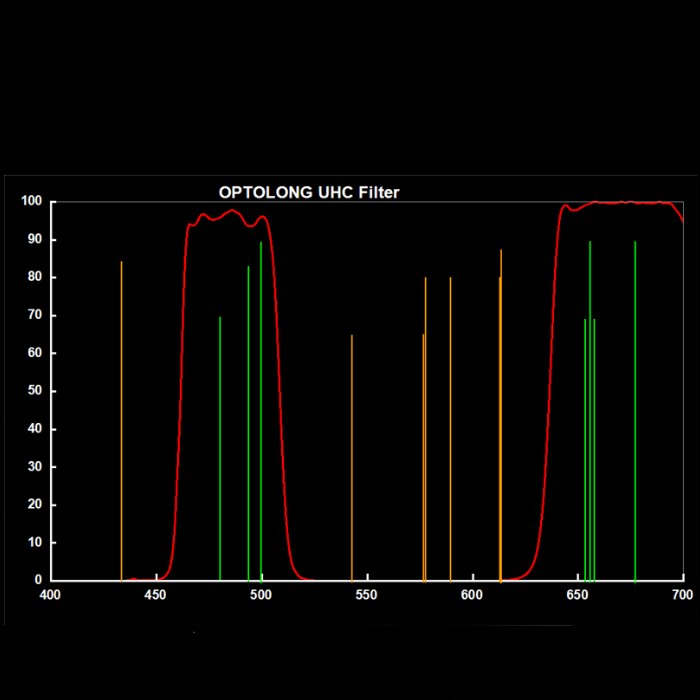The height and width of the screenshot is (700, 700).
Task: Select the 450 label on the horizontal axis
Action: (x=155, y=595)
